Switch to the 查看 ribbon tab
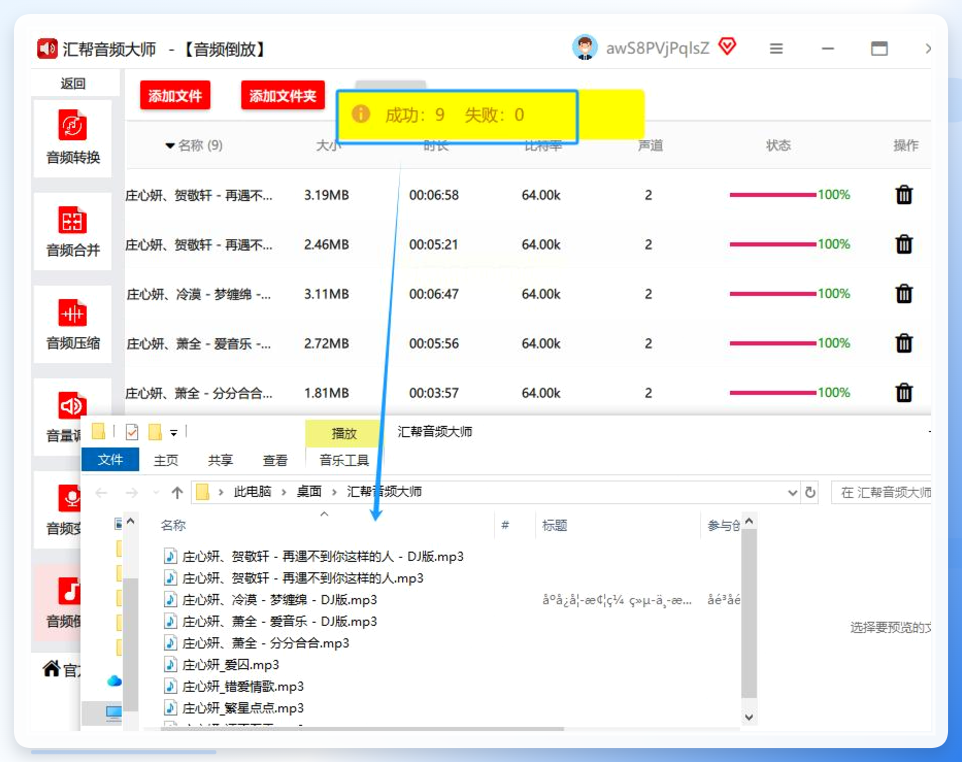The image size is (962, 762). pyautogui.click(x=275, y=460)
